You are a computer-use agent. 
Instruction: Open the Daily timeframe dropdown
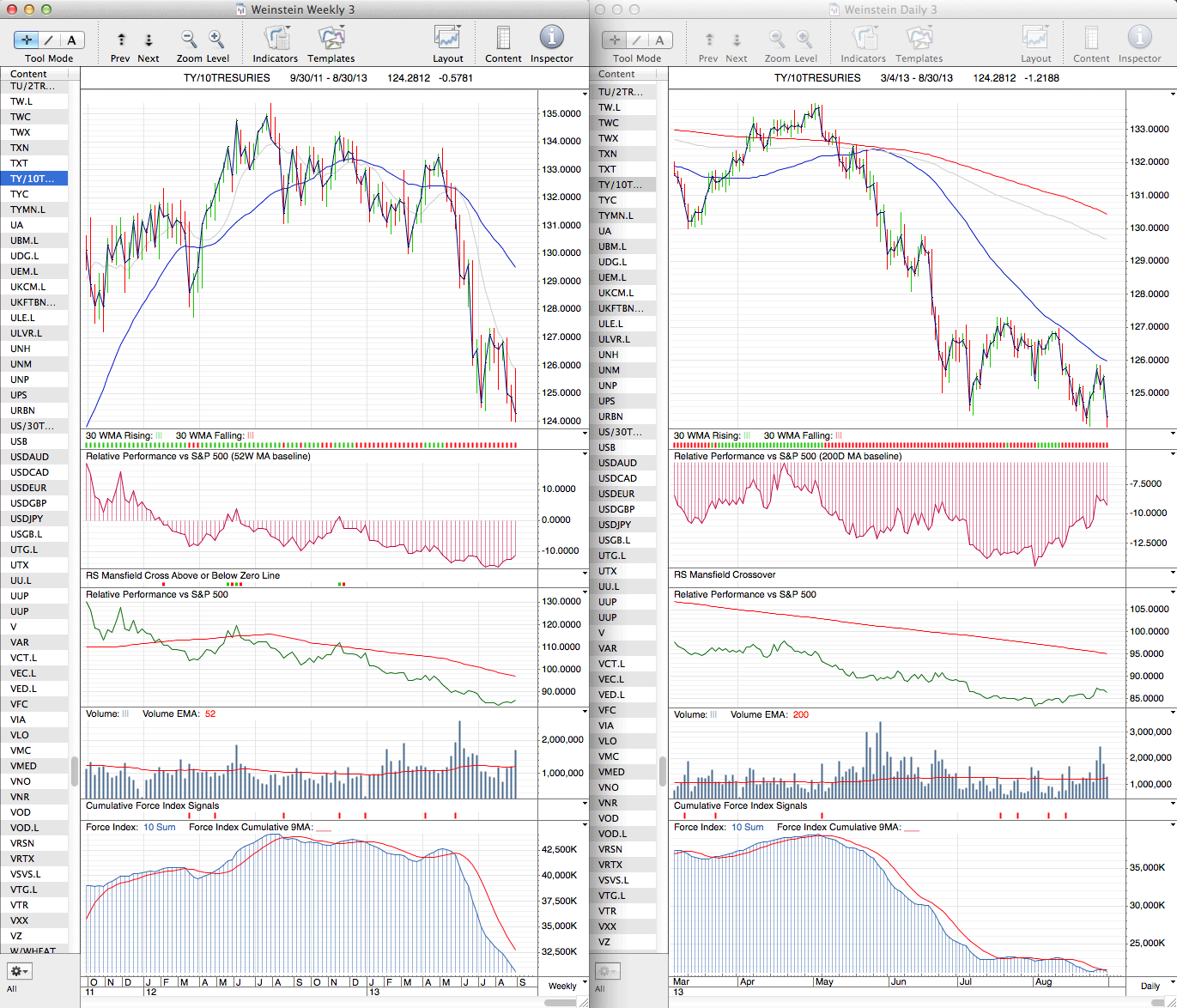[1155, 986]
